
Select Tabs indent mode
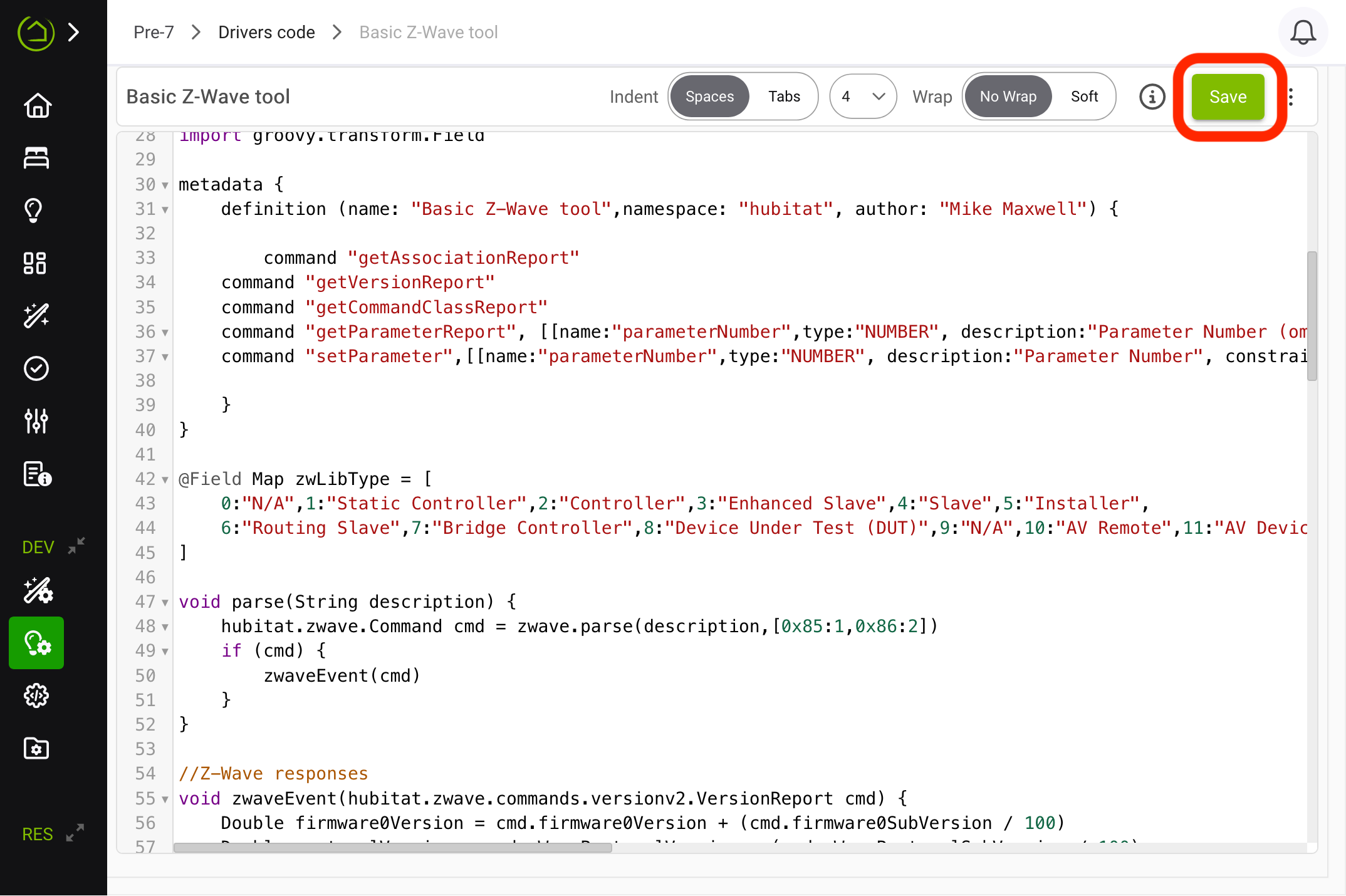pyautogui.click(x=784, y=96)
